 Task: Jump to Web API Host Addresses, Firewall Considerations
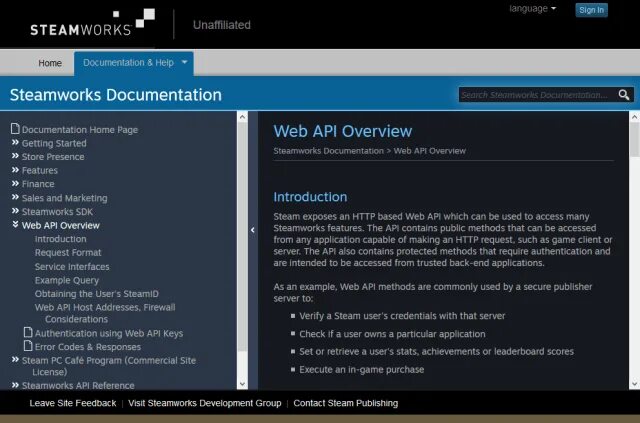(x=105, y=313)
